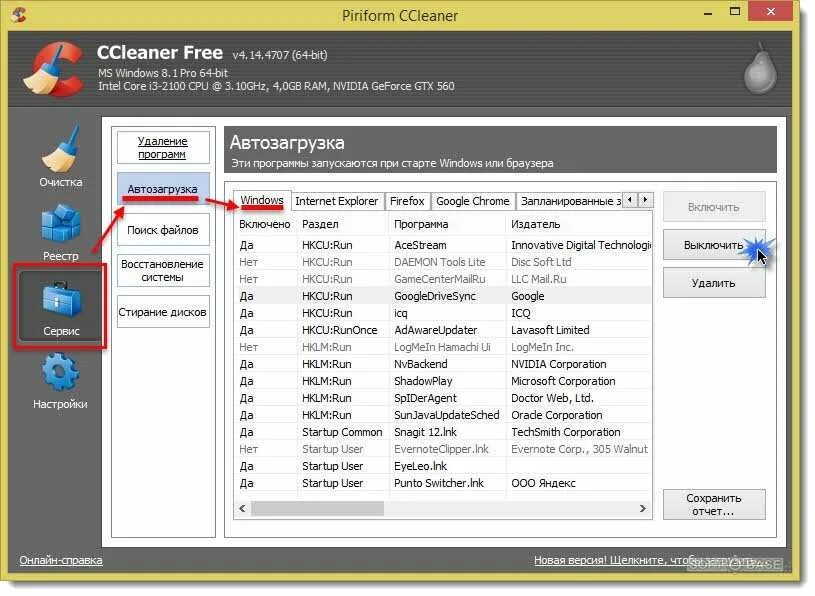Open the Сервис tools section
This screenshot has height=596, width=815.
(61, 309)
